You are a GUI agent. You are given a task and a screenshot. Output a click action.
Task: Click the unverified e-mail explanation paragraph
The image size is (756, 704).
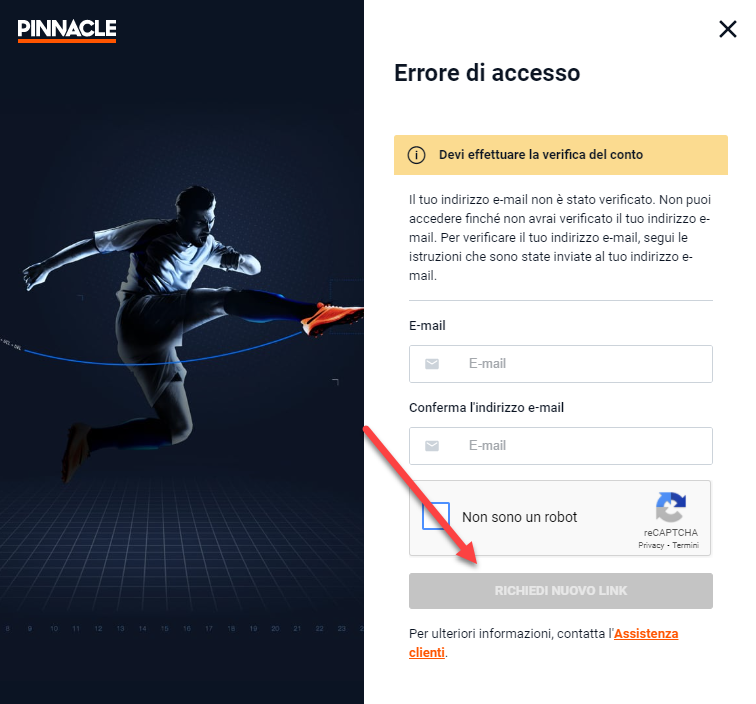coord(560,238)
